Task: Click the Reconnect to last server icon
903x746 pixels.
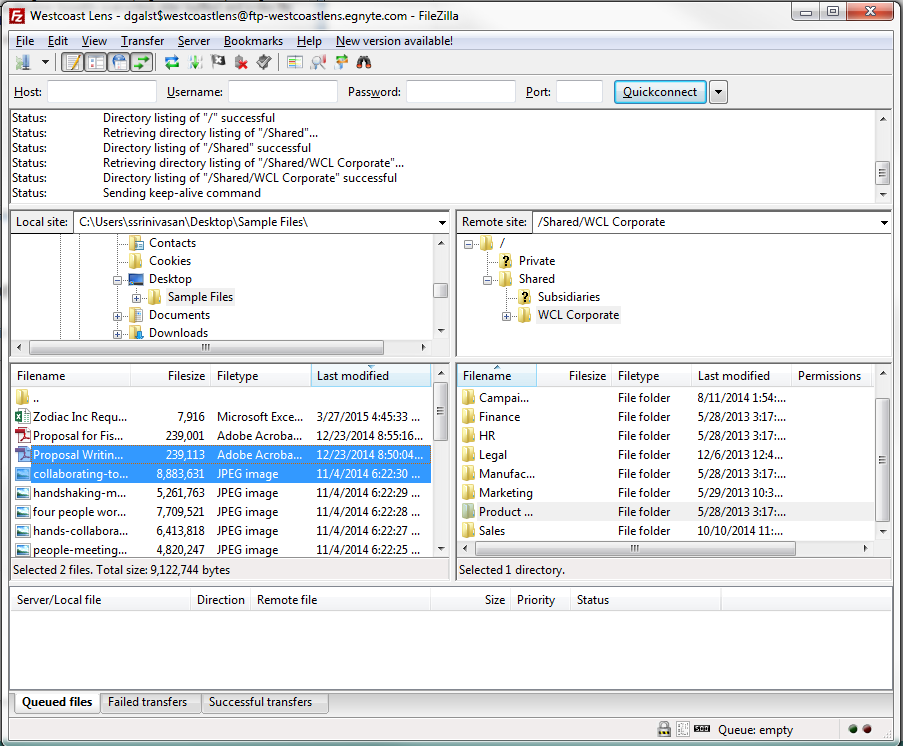Action: coord(264,62)
